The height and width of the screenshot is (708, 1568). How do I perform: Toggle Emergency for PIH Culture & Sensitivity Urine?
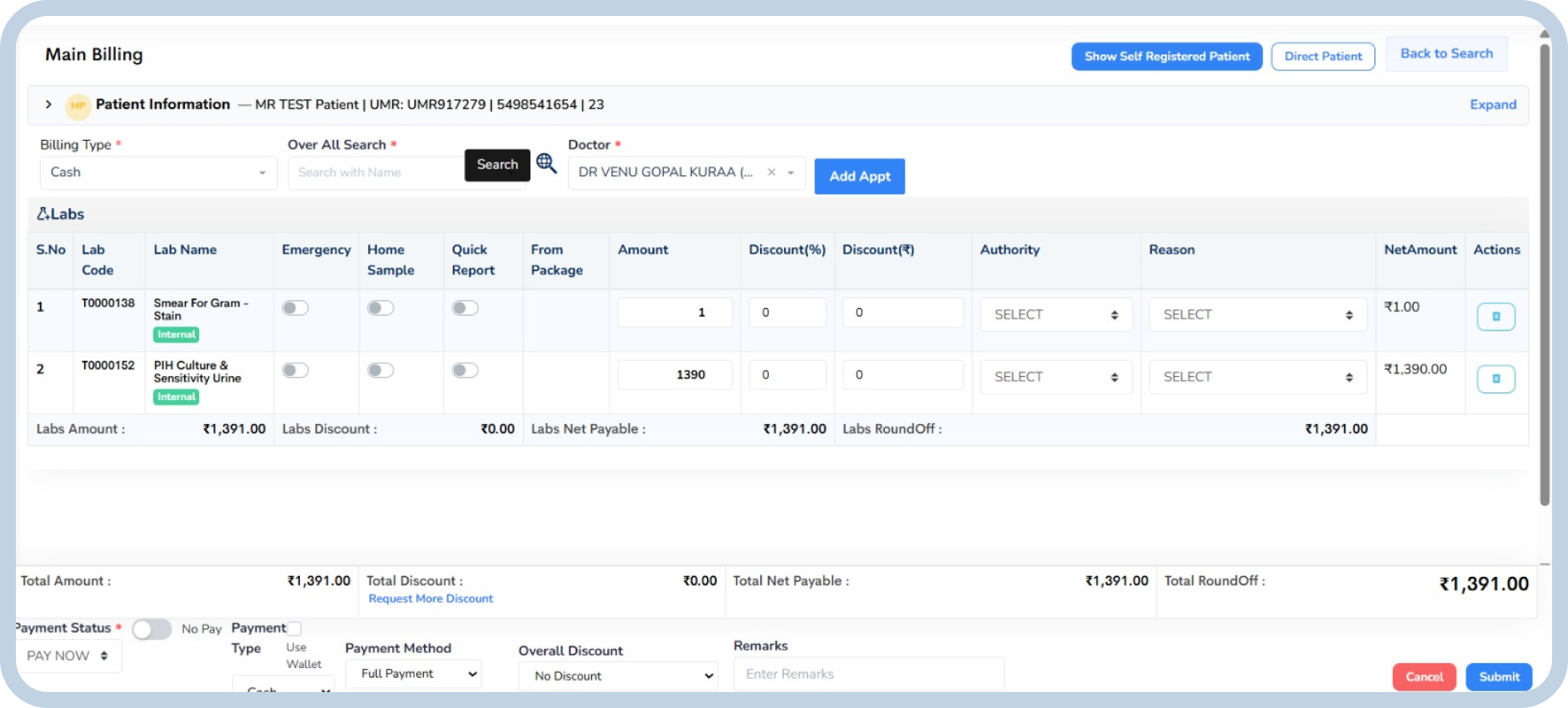295,370
